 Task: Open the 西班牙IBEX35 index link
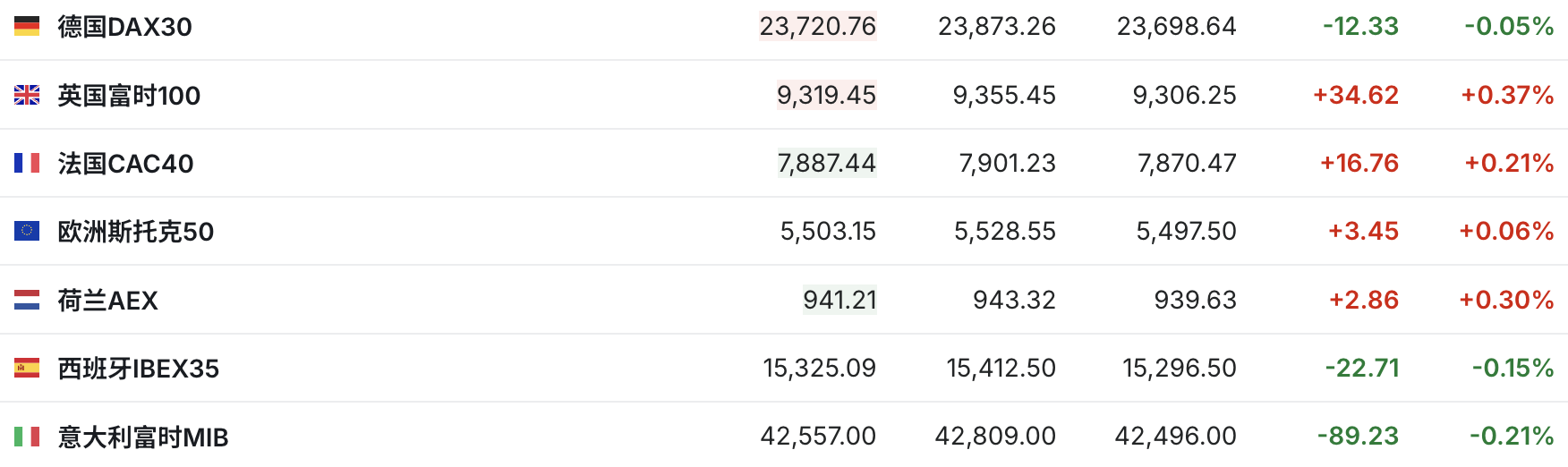[139, 369]
